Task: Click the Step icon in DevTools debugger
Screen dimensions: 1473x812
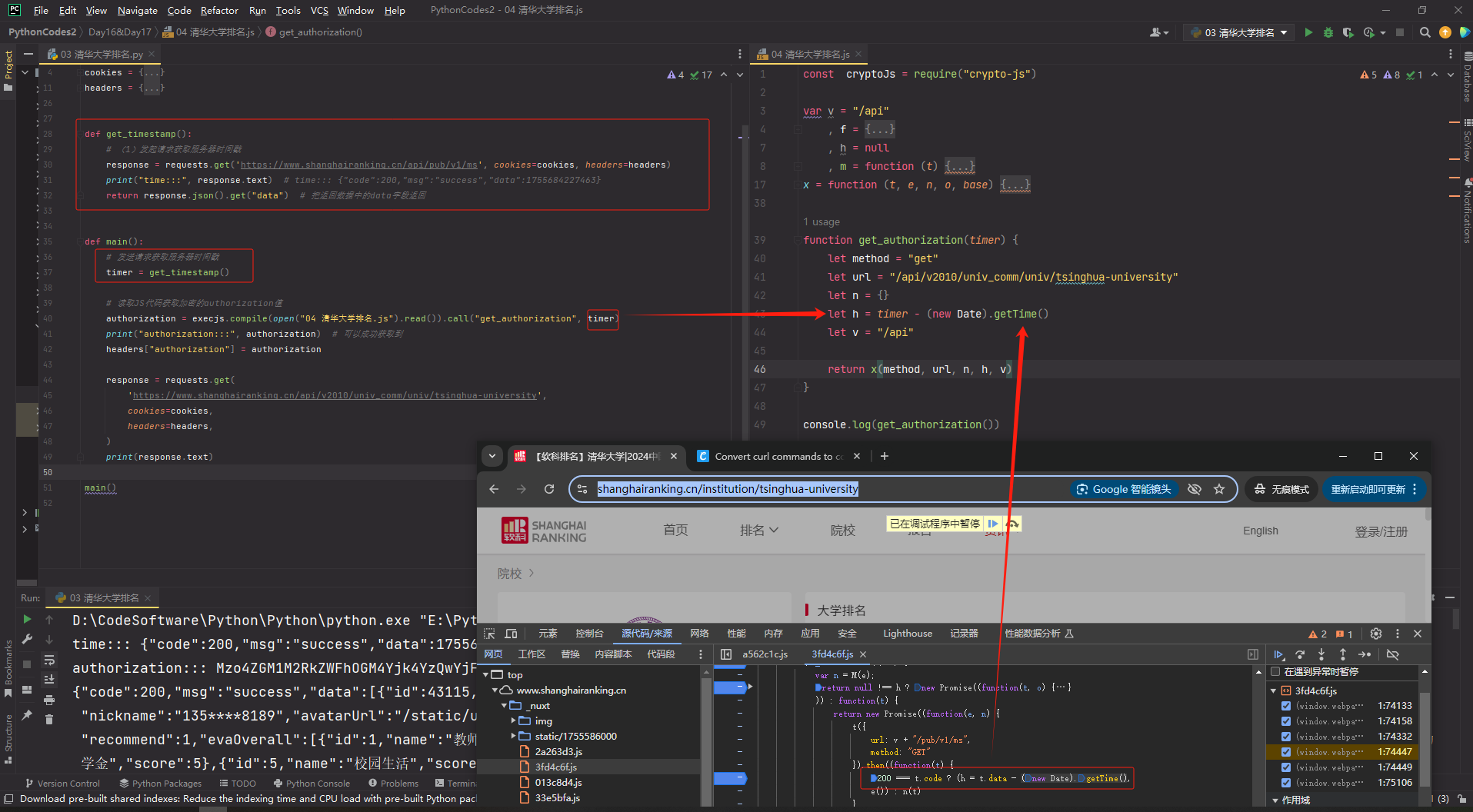Action: (1365, 654)
